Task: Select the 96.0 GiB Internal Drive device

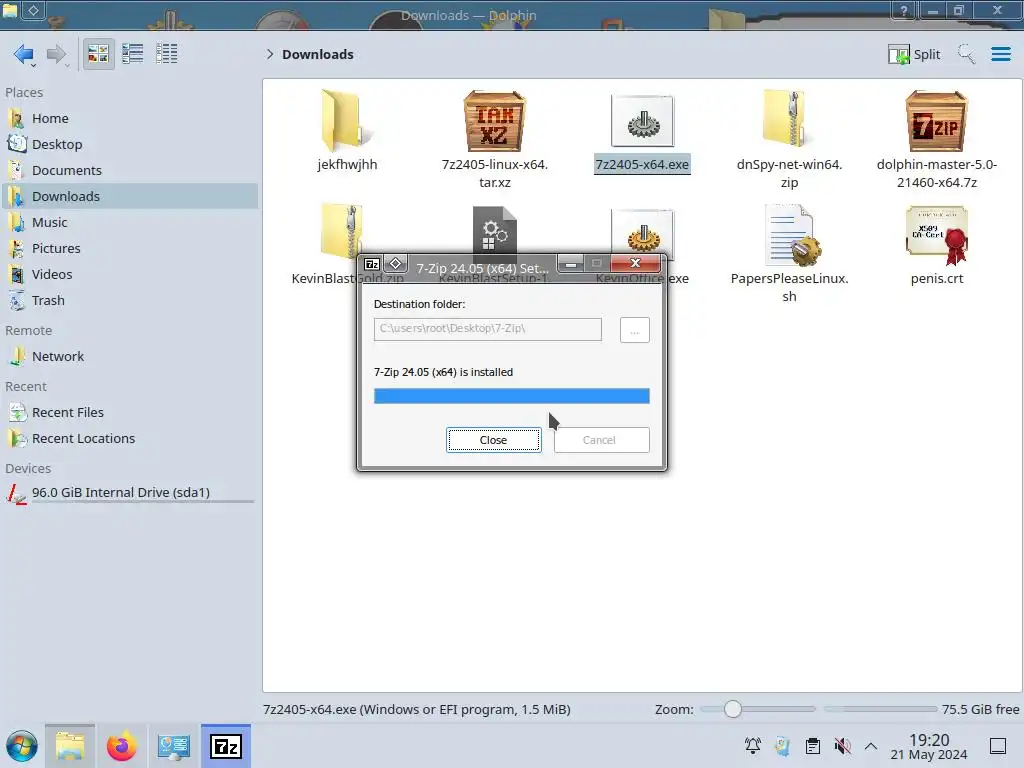Action: (129, 493)
